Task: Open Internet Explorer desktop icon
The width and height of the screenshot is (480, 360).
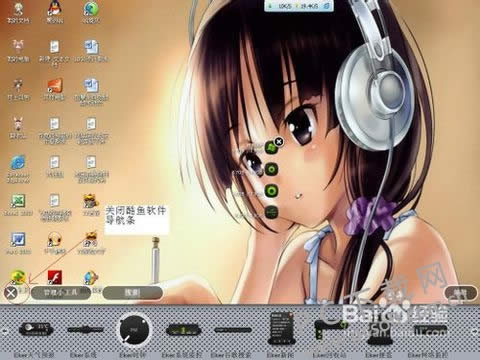Action: (x=18, y=163)
